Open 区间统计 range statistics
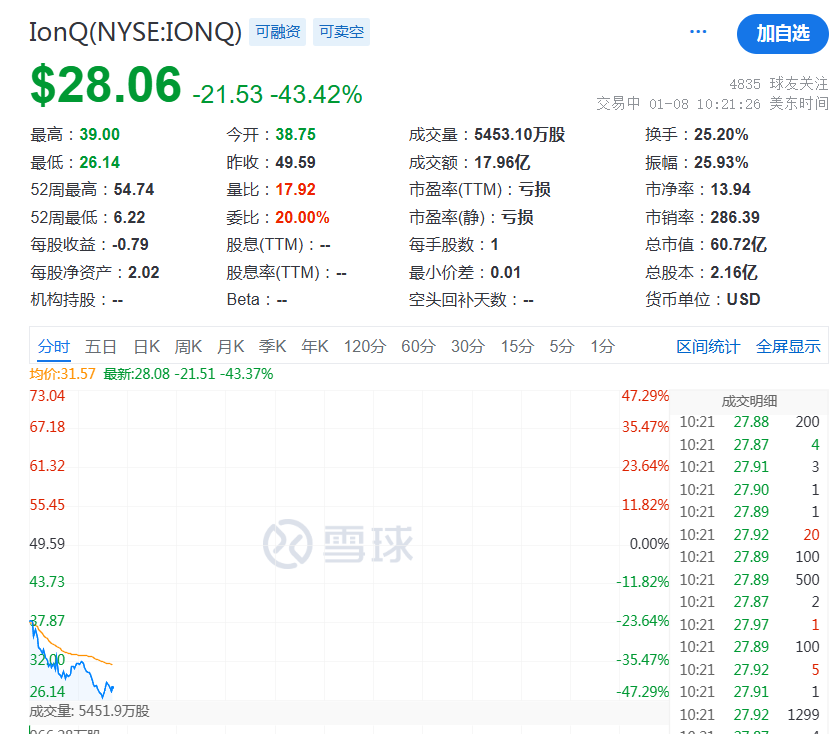This screenshot has height=734, width=829. click(x=708, y=347)
